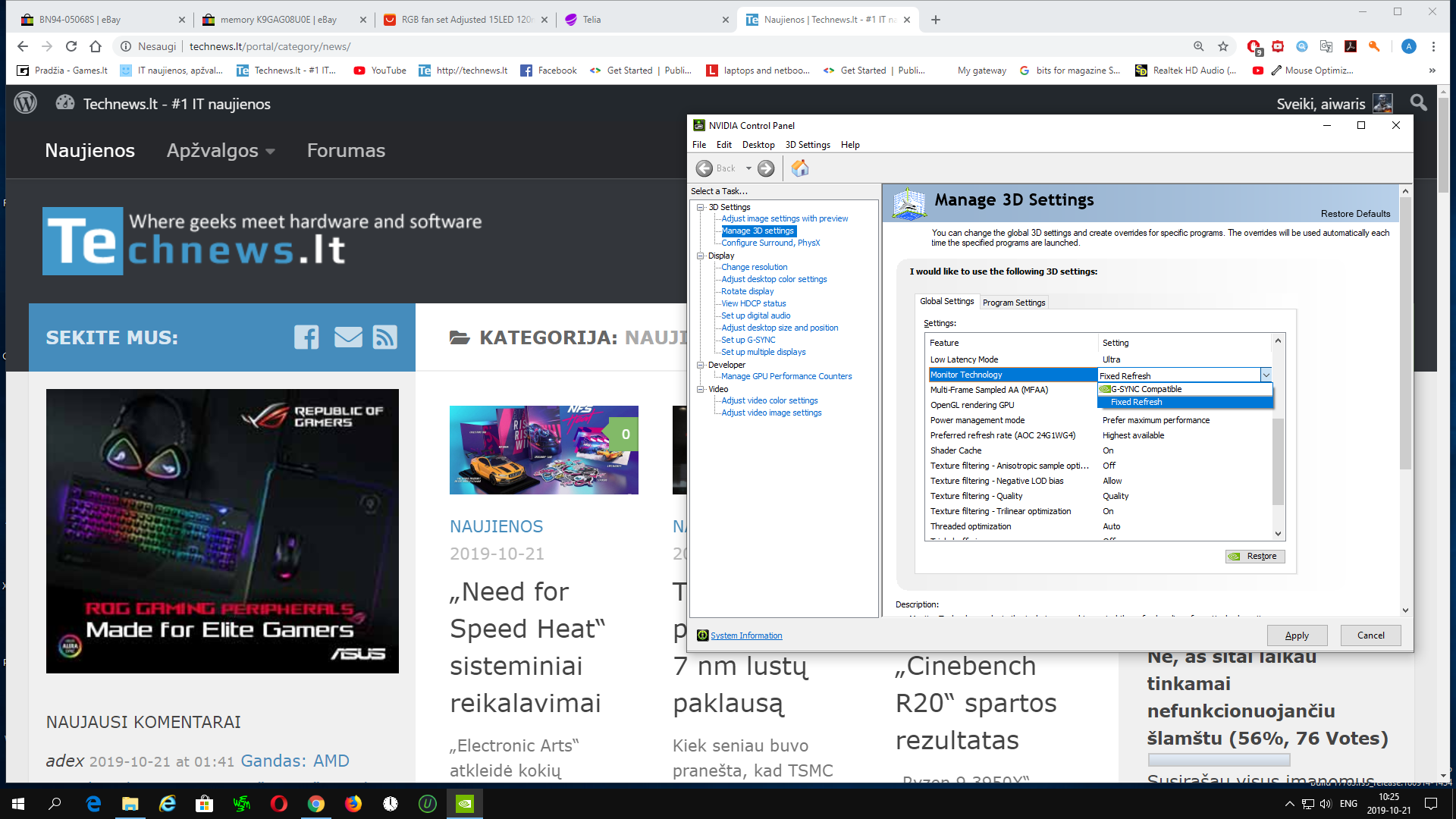This screenshot has width=1456, height=819.
Task: Switch to the Telia browser tab
Action: click(x=645, y=20)
